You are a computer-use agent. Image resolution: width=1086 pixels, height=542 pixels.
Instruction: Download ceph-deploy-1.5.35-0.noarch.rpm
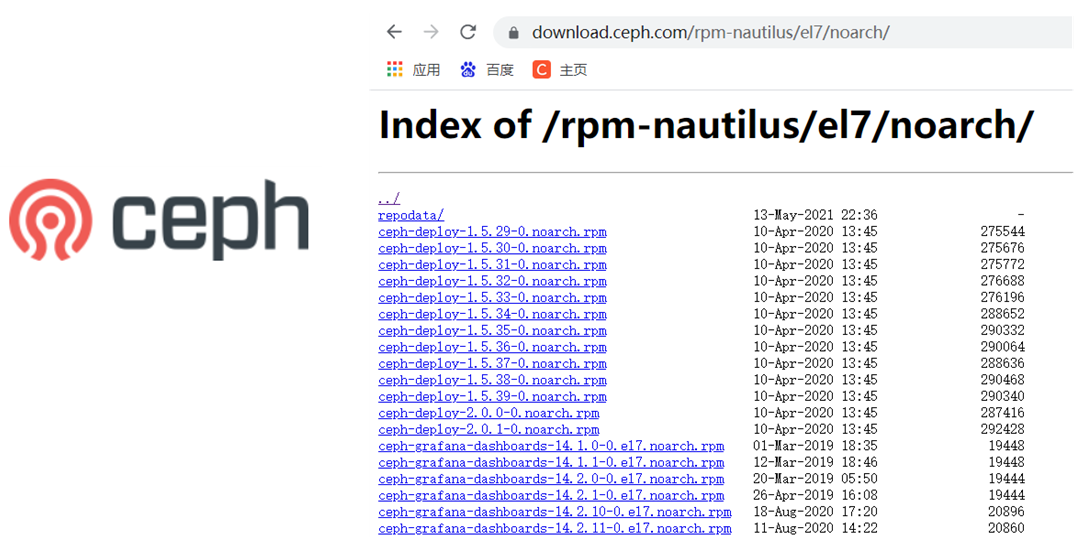[492, 330]
